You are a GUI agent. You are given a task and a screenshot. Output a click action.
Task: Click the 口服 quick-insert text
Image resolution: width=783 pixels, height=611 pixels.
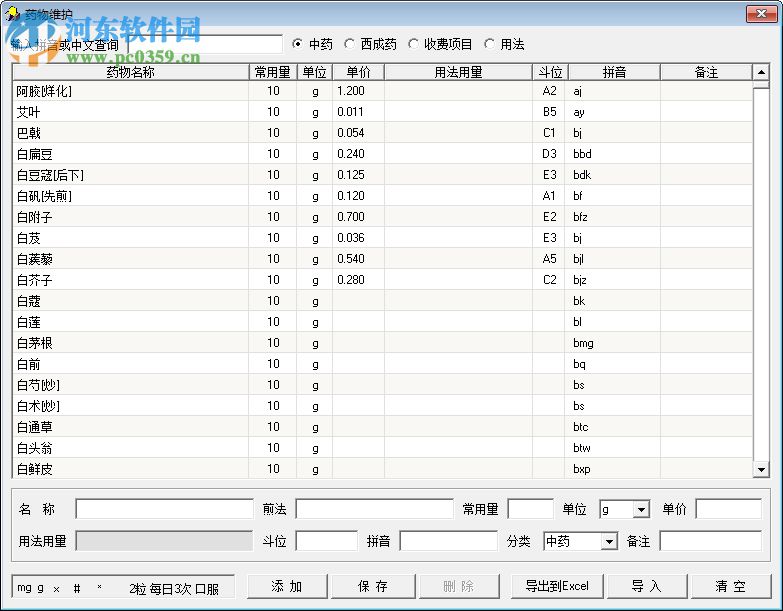coord(207,589)
